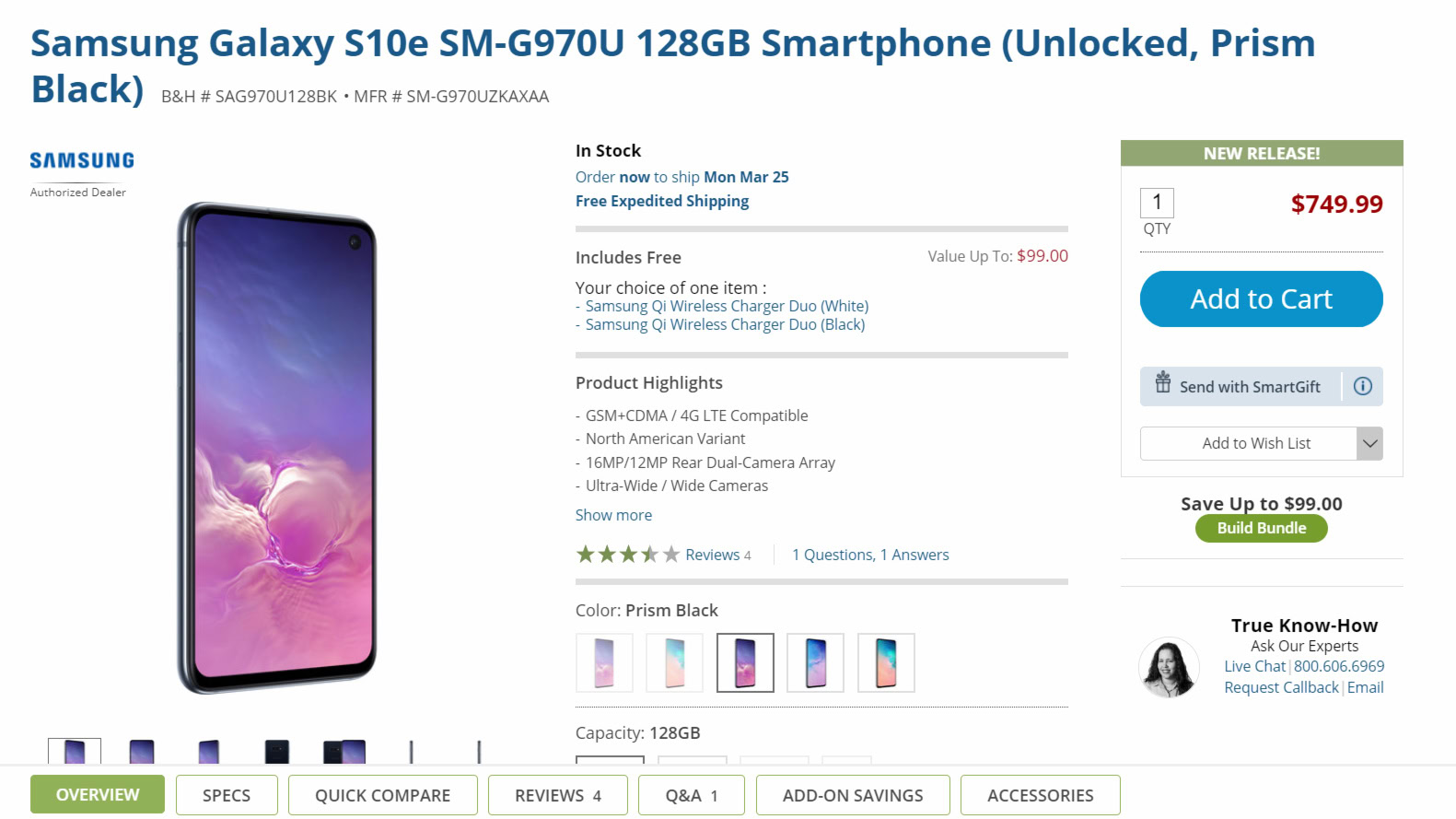Select the first color swatch option
Screen dimensions: 1456x819
(x=604, y=662)
